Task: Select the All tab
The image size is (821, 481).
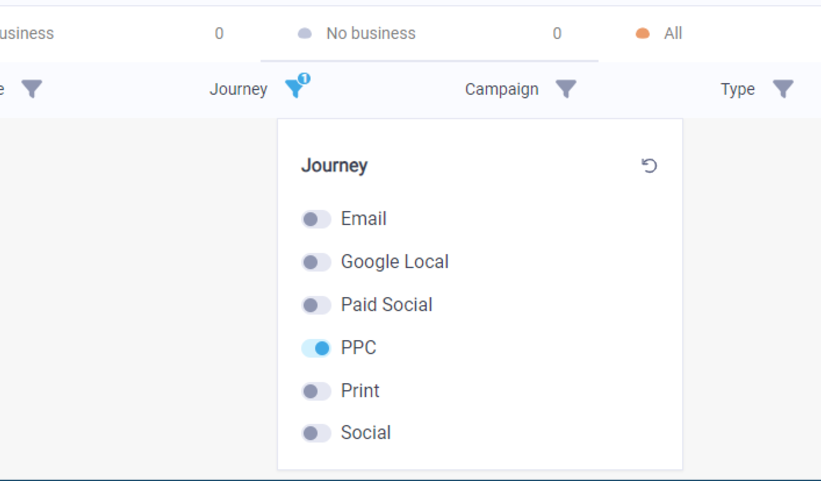Action: tap(673, 33)
